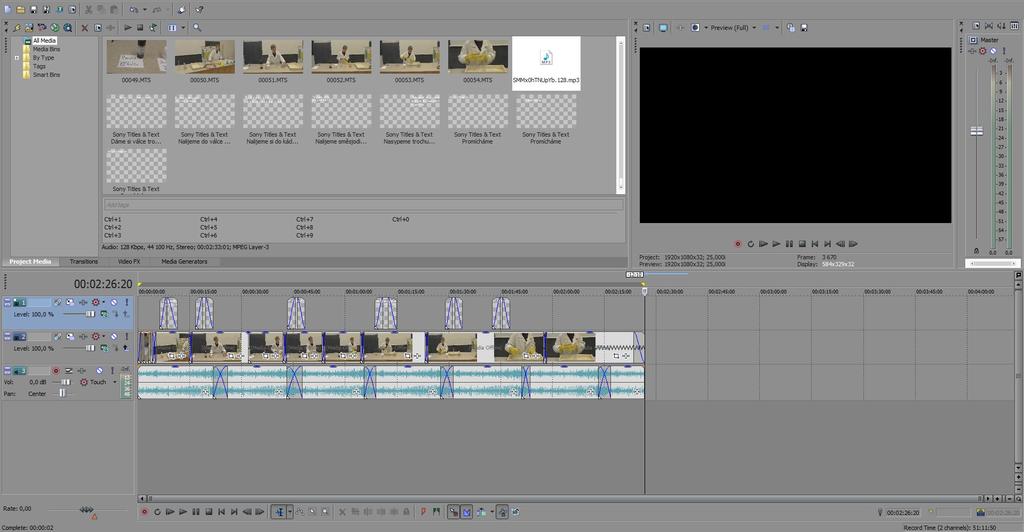Select the Tags folder
1024x532 pixels.
tap(39, 66)
